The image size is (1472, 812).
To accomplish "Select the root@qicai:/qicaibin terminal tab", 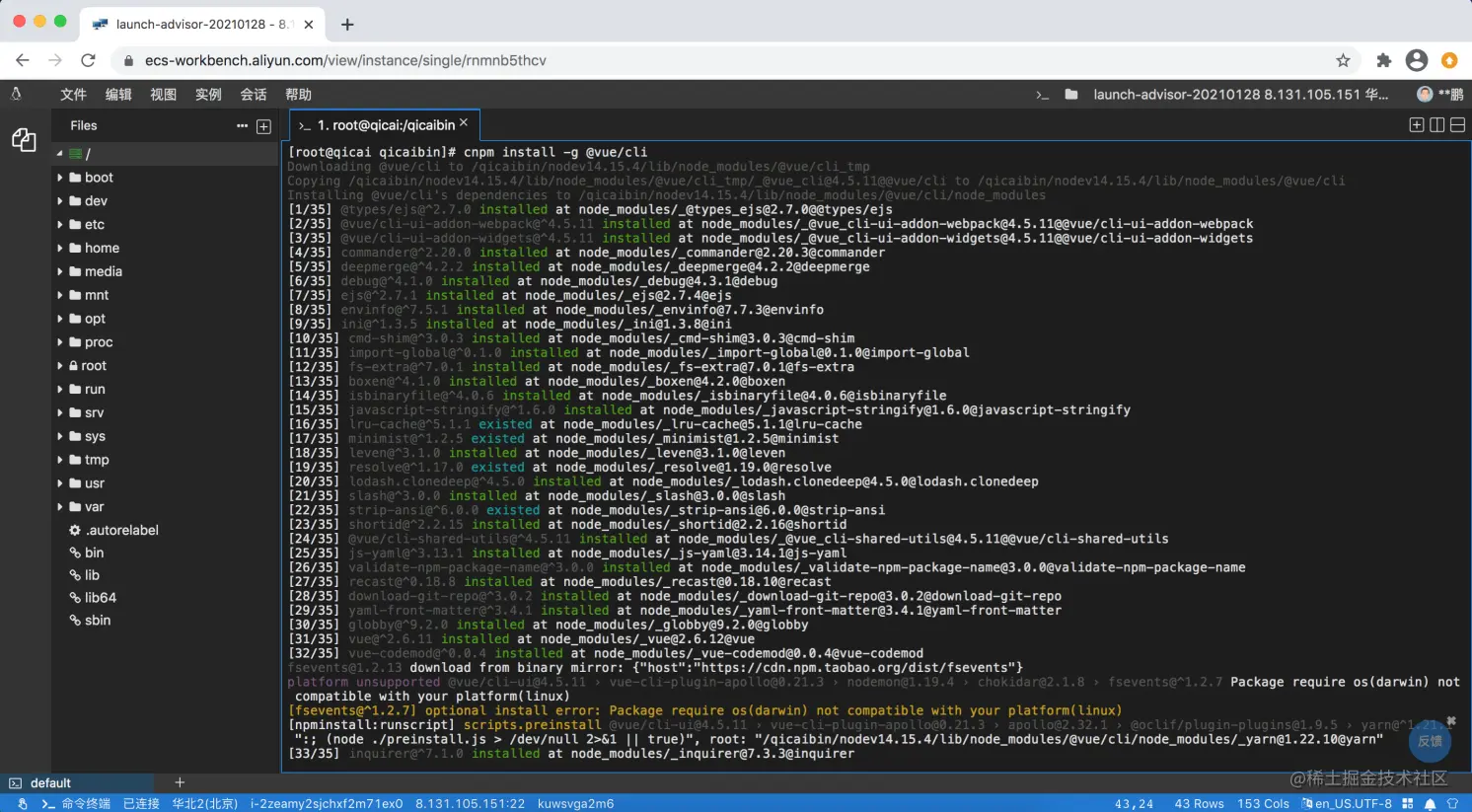I will [385, 125].
